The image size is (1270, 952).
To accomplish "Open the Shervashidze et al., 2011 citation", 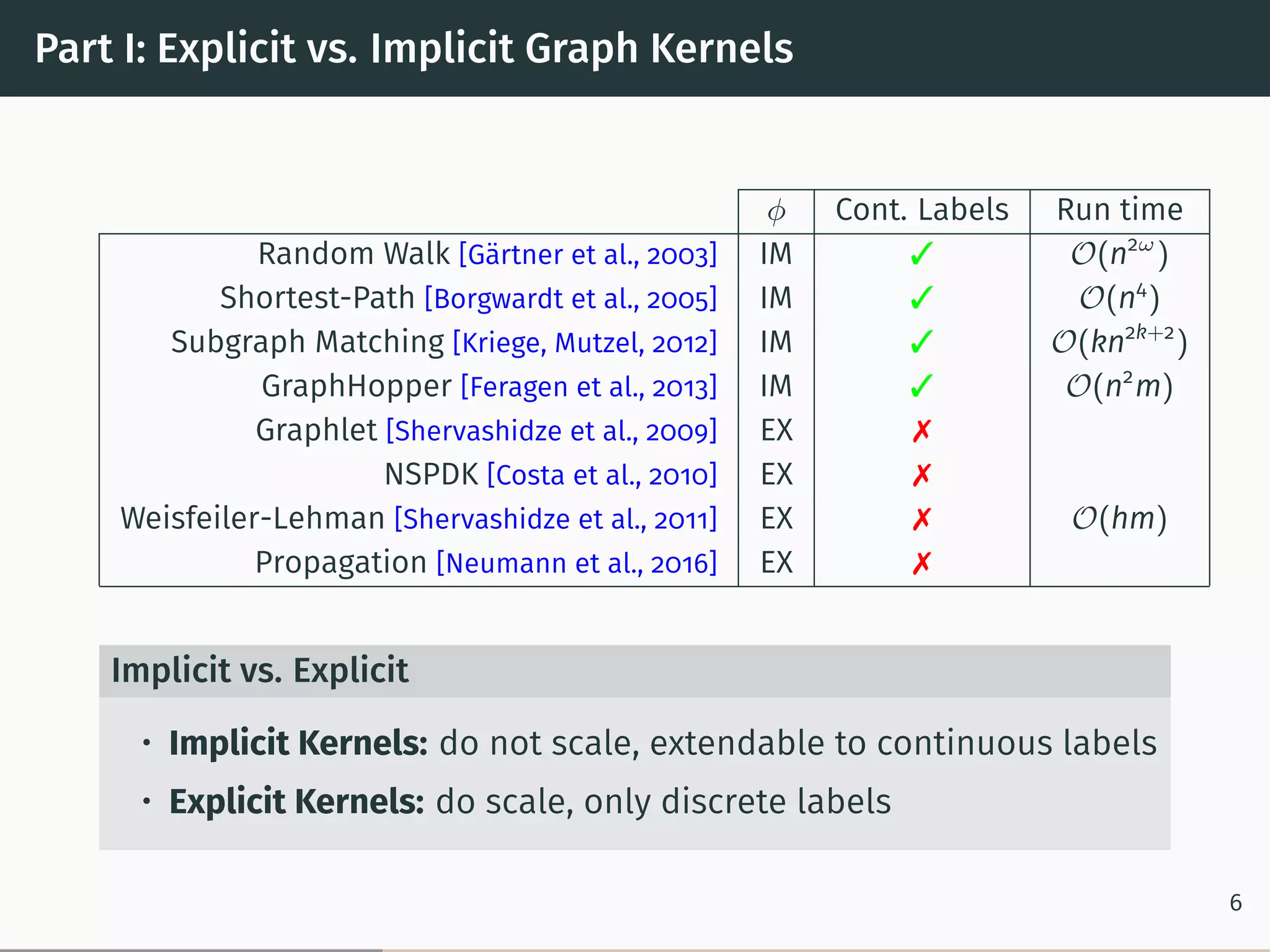I will 556,519.
